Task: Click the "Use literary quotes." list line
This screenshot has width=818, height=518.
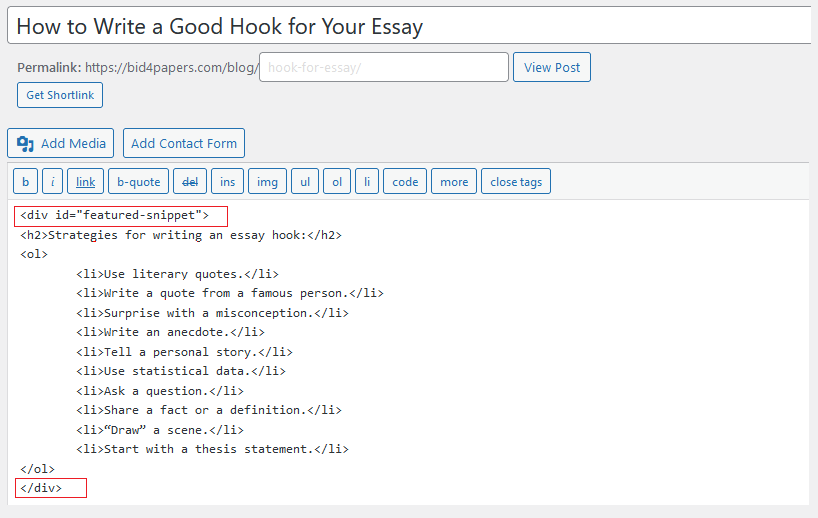Action: (x=177, y=274)
